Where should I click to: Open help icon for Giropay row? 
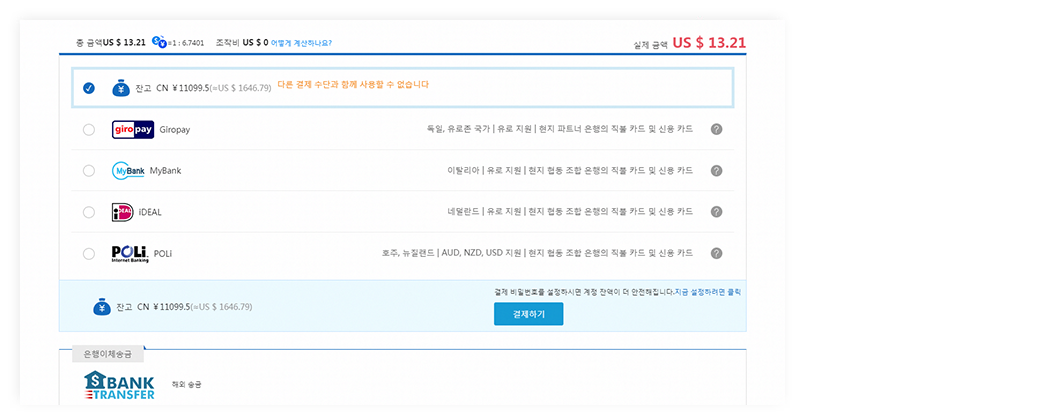tap(716, 129)
